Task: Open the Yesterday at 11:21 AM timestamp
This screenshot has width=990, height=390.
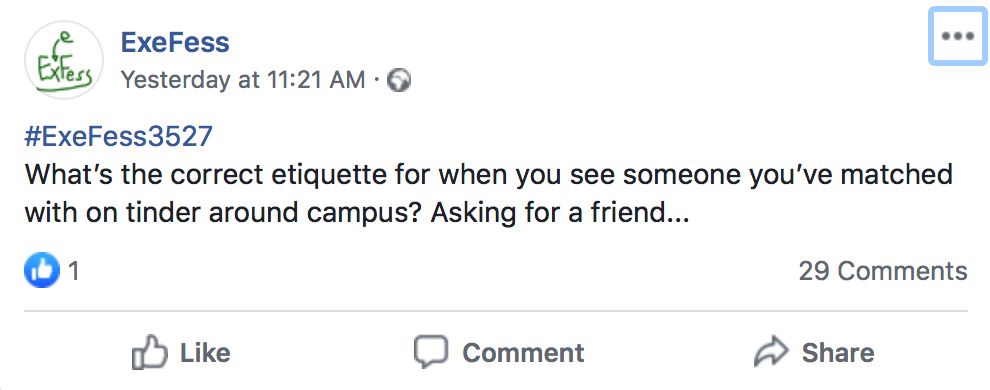Action: pyautogui.click(x=243, y=80)
